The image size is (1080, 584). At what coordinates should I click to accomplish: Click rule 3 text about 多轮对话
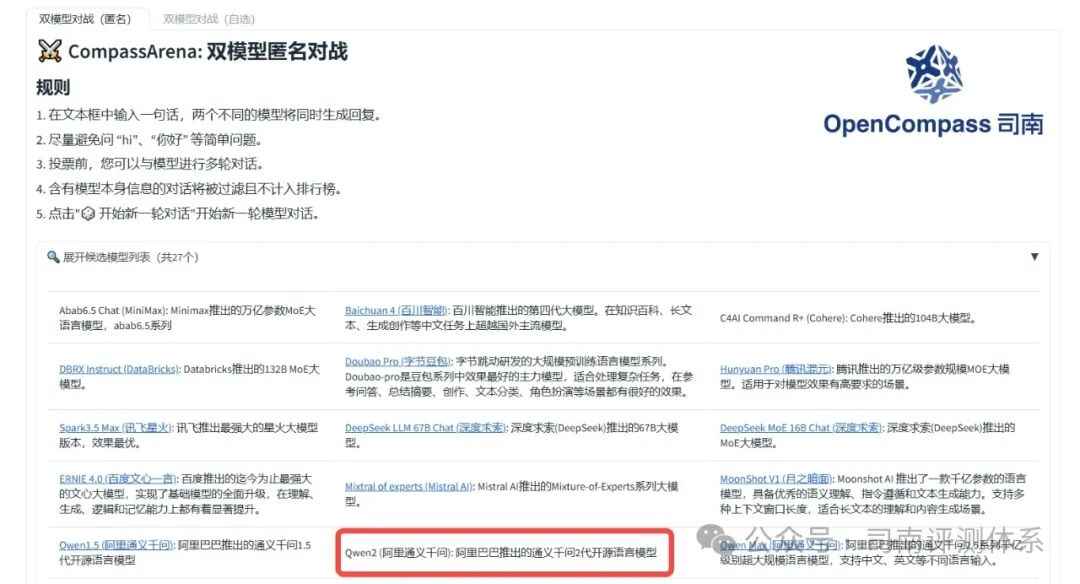(x=150, y=164)
